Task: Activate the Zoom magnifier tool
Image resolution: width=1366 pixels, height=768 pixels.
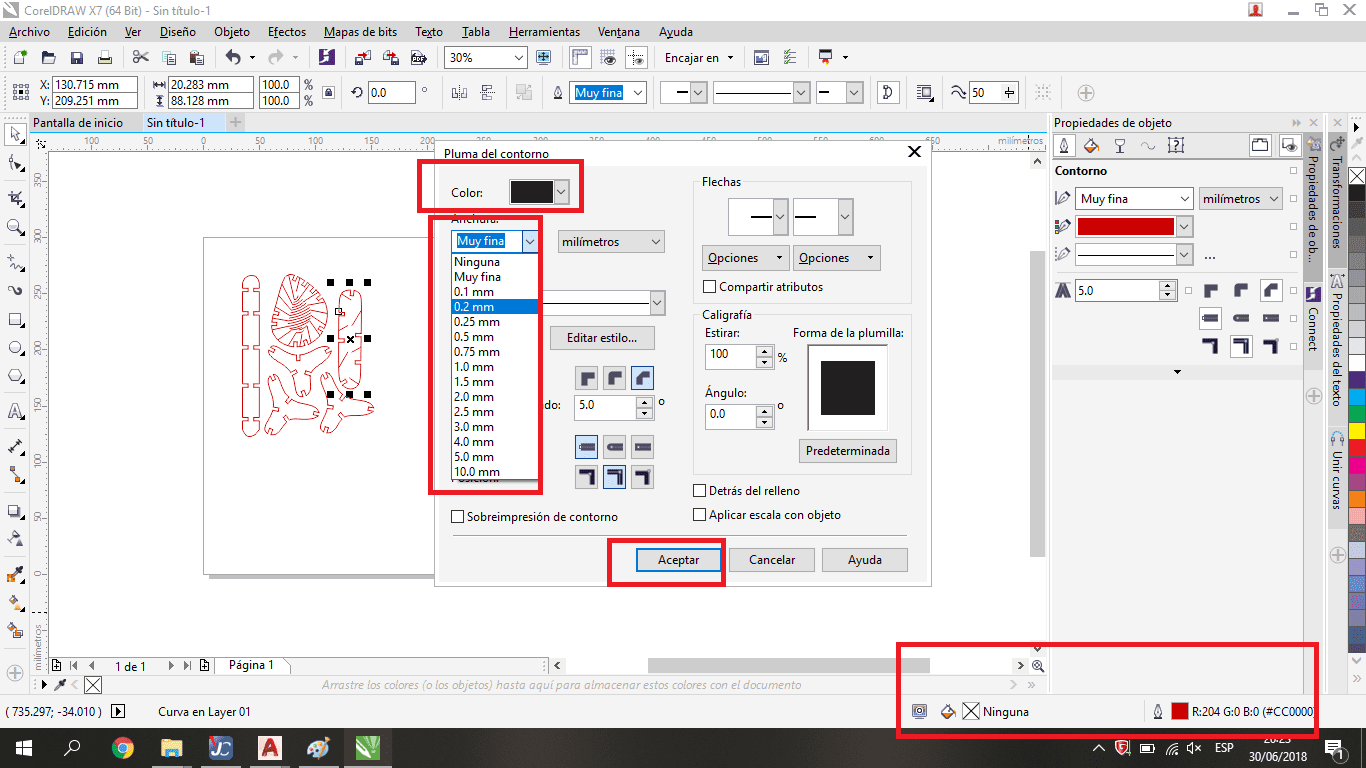Action: click(x=15, y=228)
